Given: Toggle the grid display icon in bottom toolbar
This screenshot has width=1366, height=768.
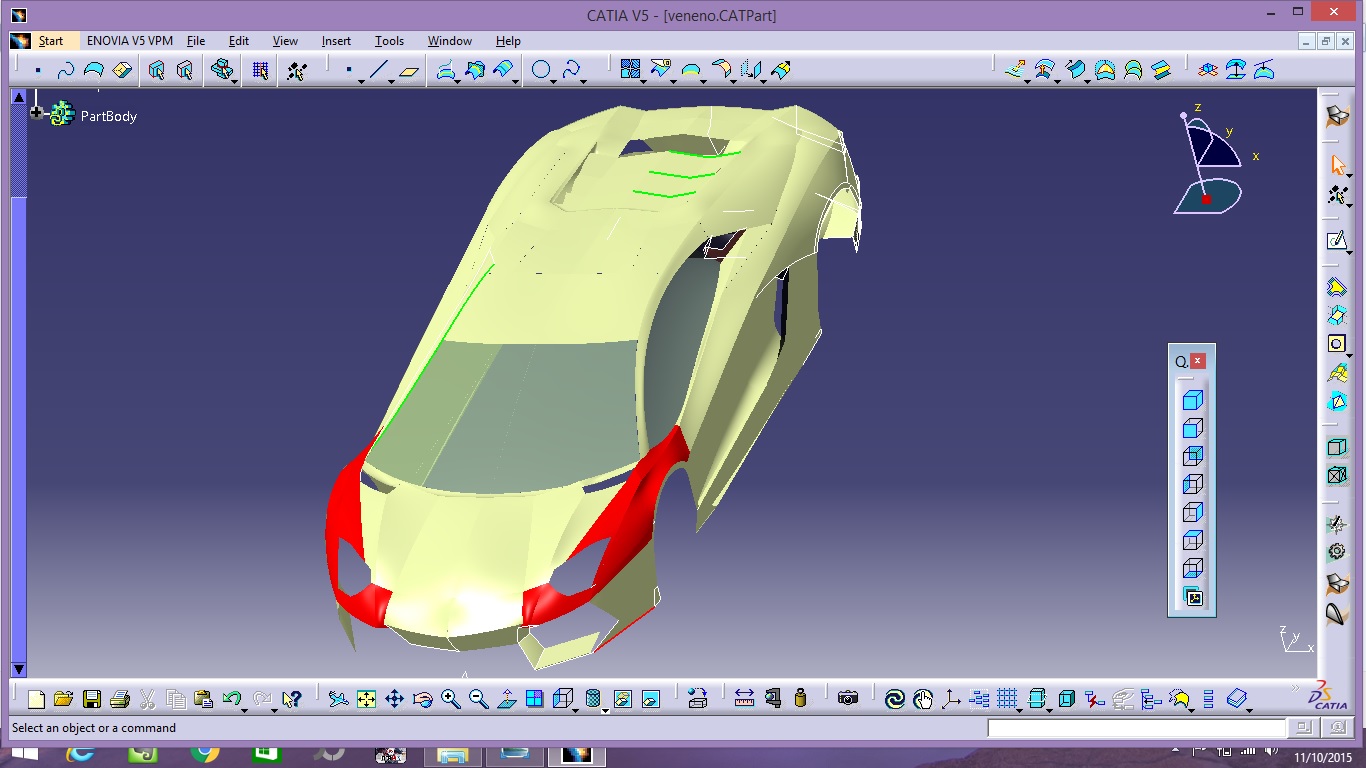Looking at the screenshot, I should (1007, 699).
